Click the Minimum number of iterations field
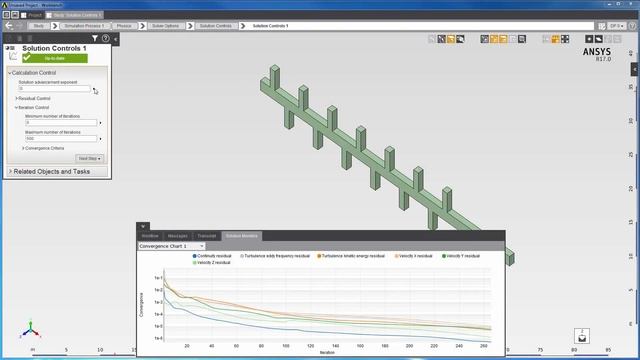 pyautogui.click(x=61, y=122)
